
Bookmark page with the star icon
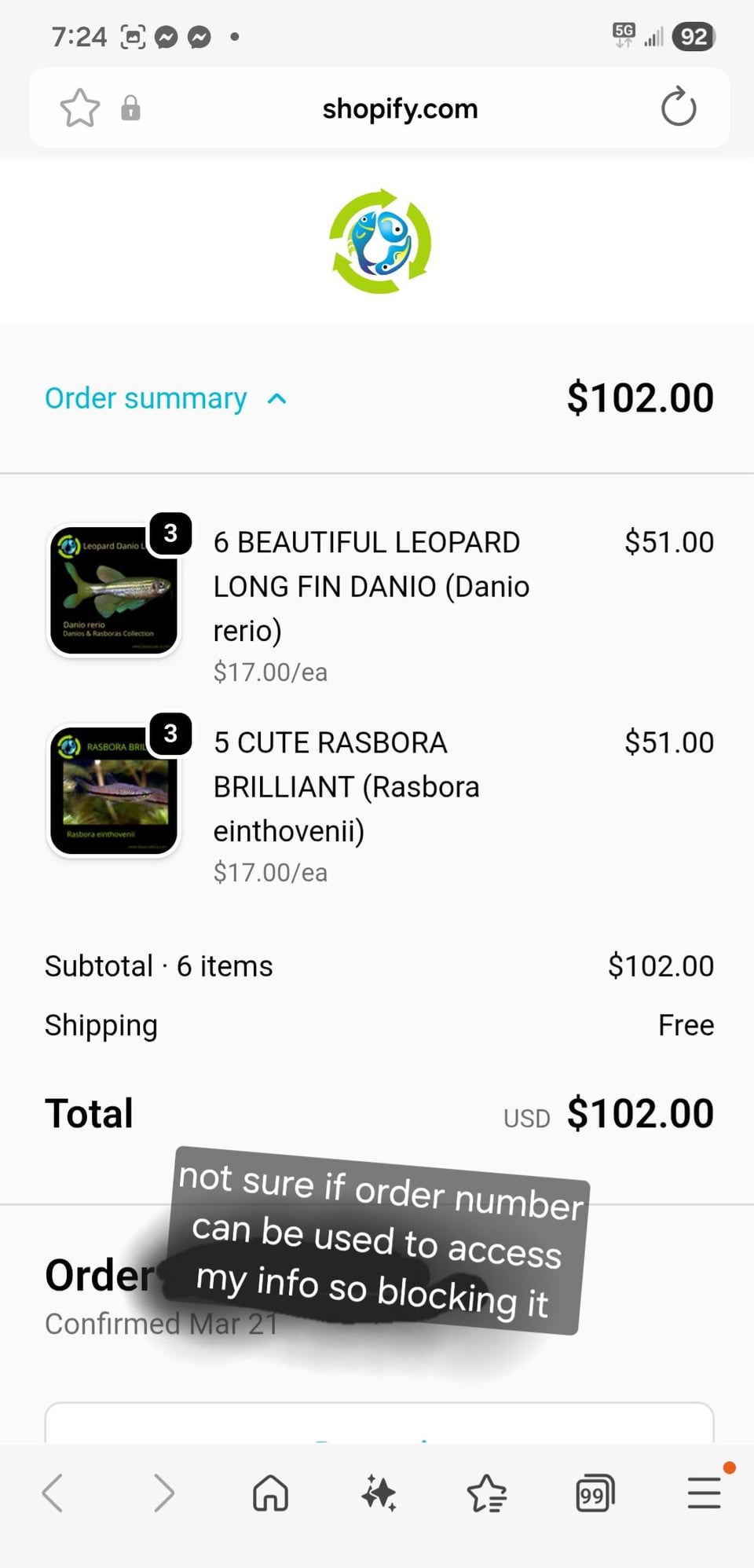tap(80, 108)
